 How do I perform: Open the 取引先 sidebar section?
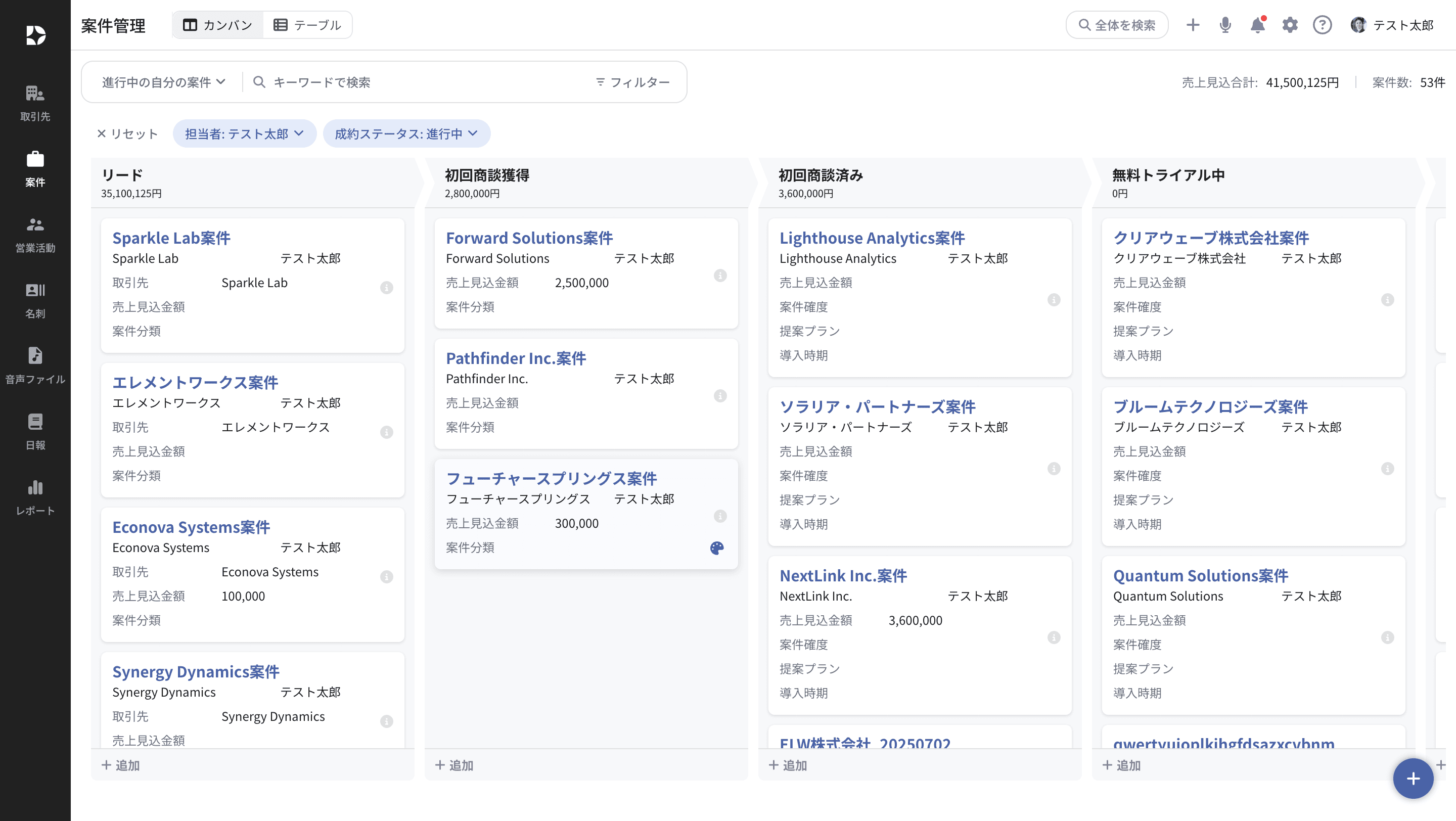[x=35, y=103]
